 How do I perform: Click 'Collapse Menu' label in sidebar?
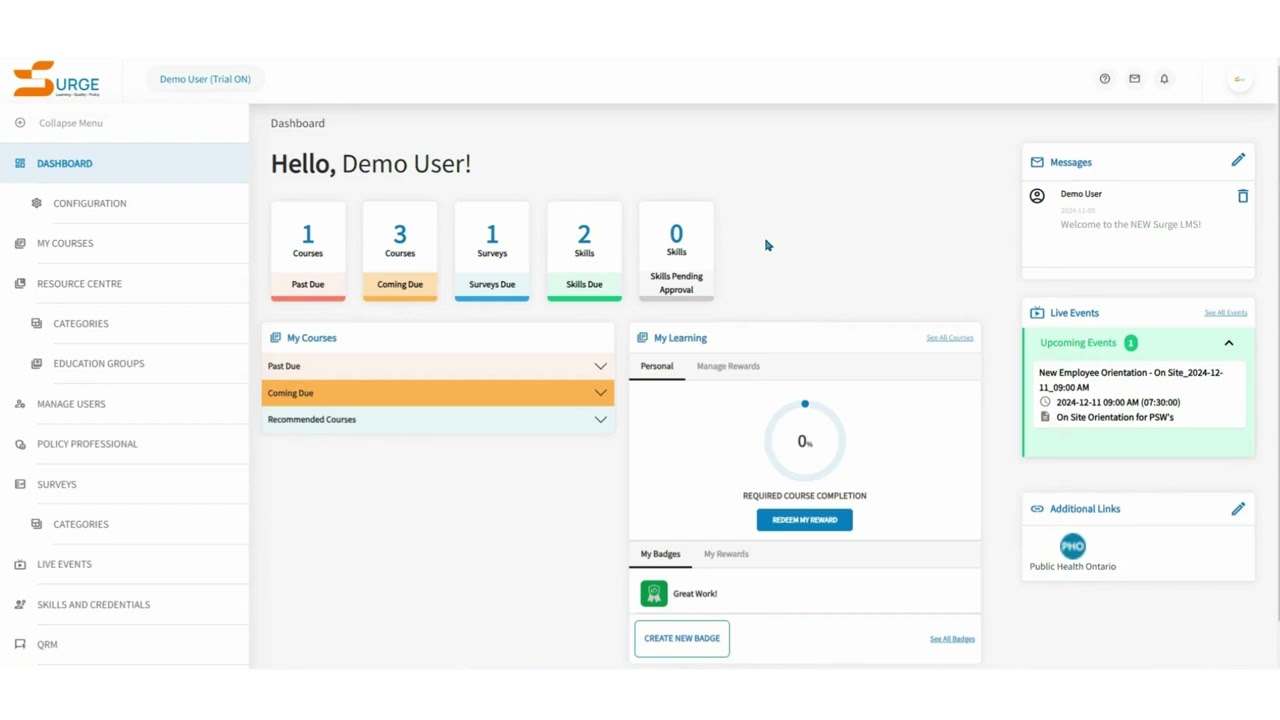point(71,123)
